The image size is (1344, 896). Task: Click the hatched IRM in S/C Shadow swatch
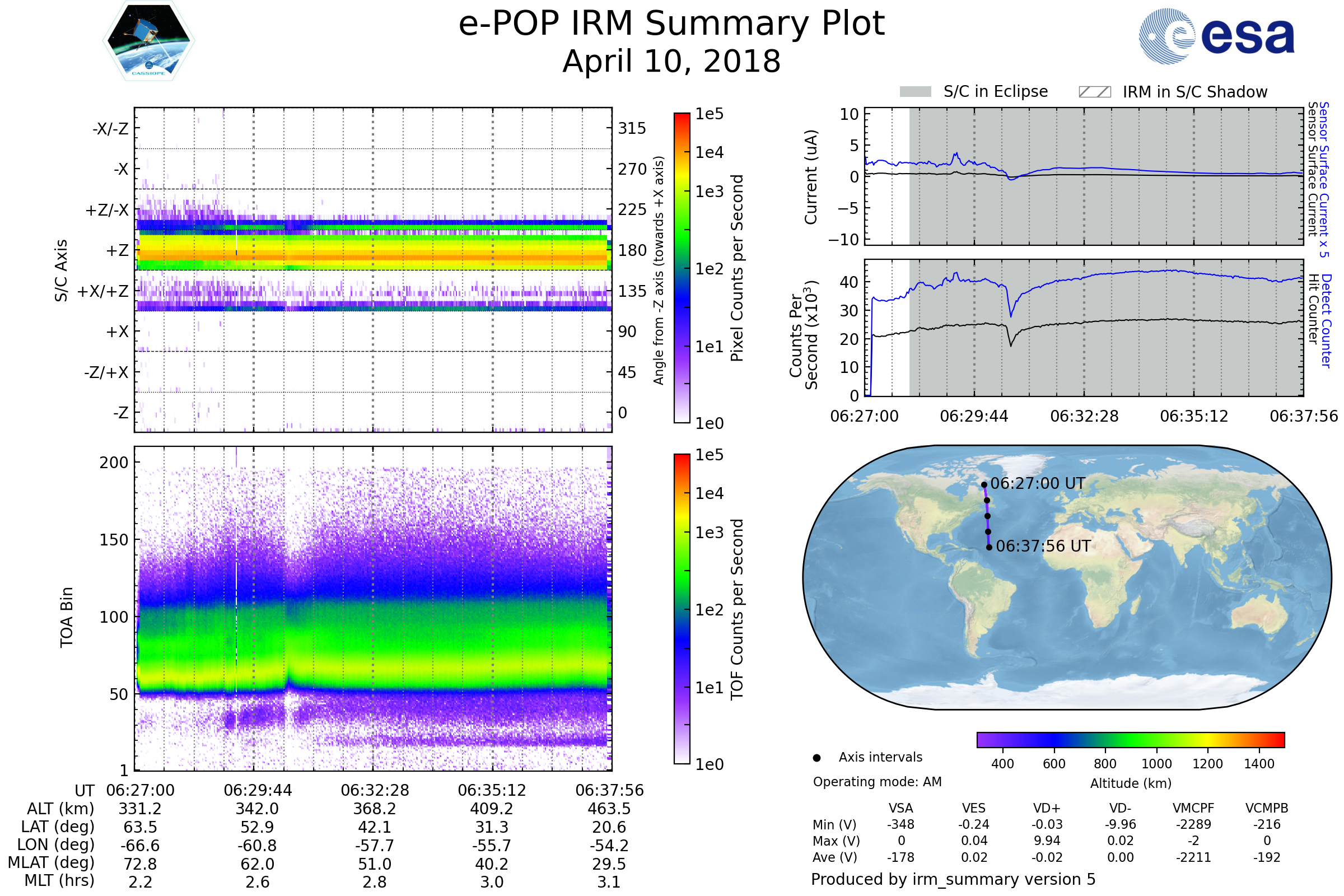point(1094,92)
